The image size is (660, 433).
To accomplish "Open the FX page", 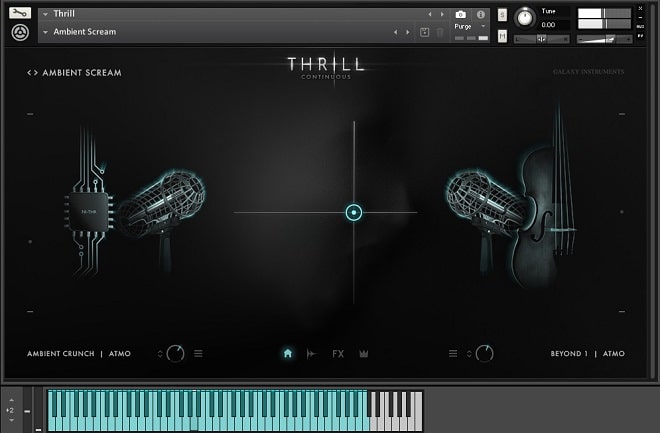I will [x=338, y=354].
